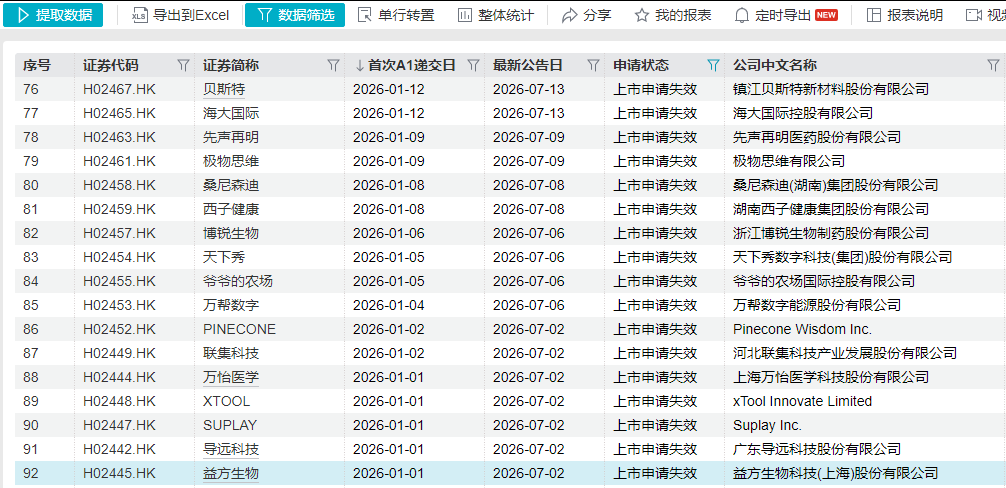
Task: Click company name 湖南西子健康集团股份有限公司
Action: pyautogui.click(x=831, y=209)
